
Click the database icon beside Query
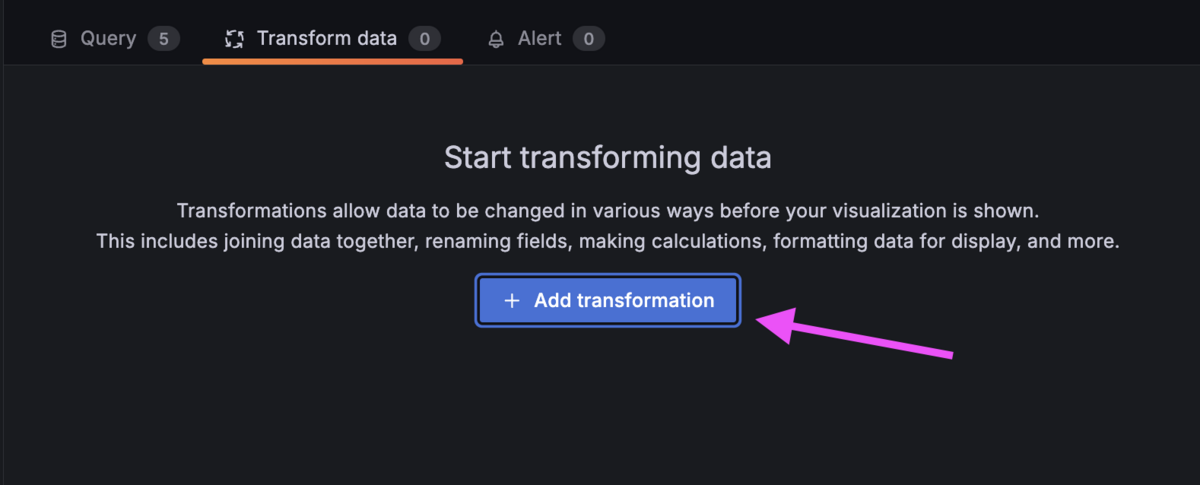59,39
